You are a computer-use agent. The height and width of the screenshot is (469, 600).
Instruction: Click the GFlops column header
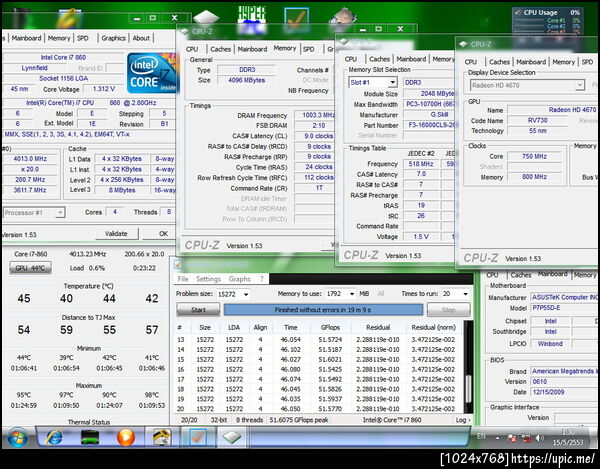[x=329, y=327]
